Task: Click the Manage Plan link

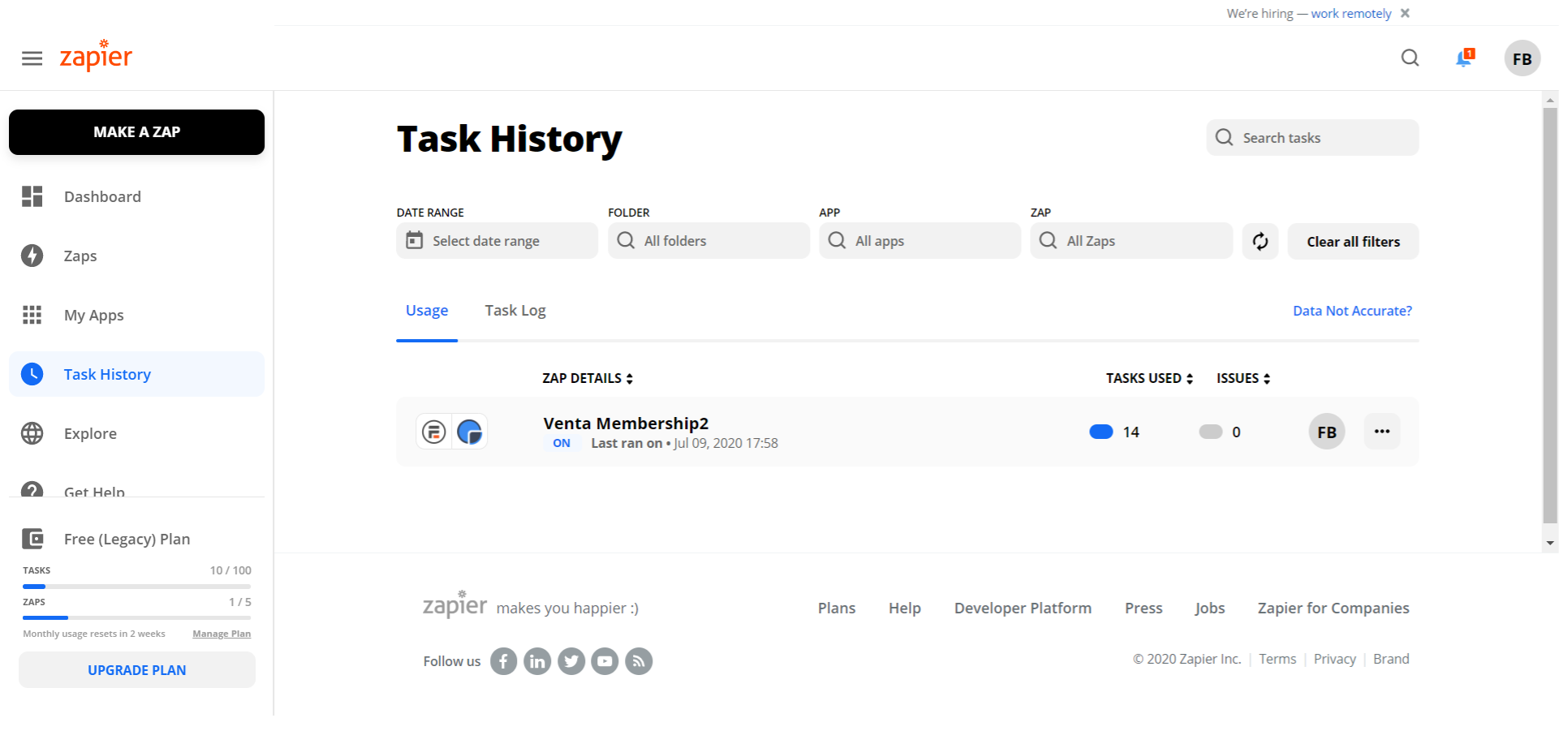Action: [x=222, y=634]
